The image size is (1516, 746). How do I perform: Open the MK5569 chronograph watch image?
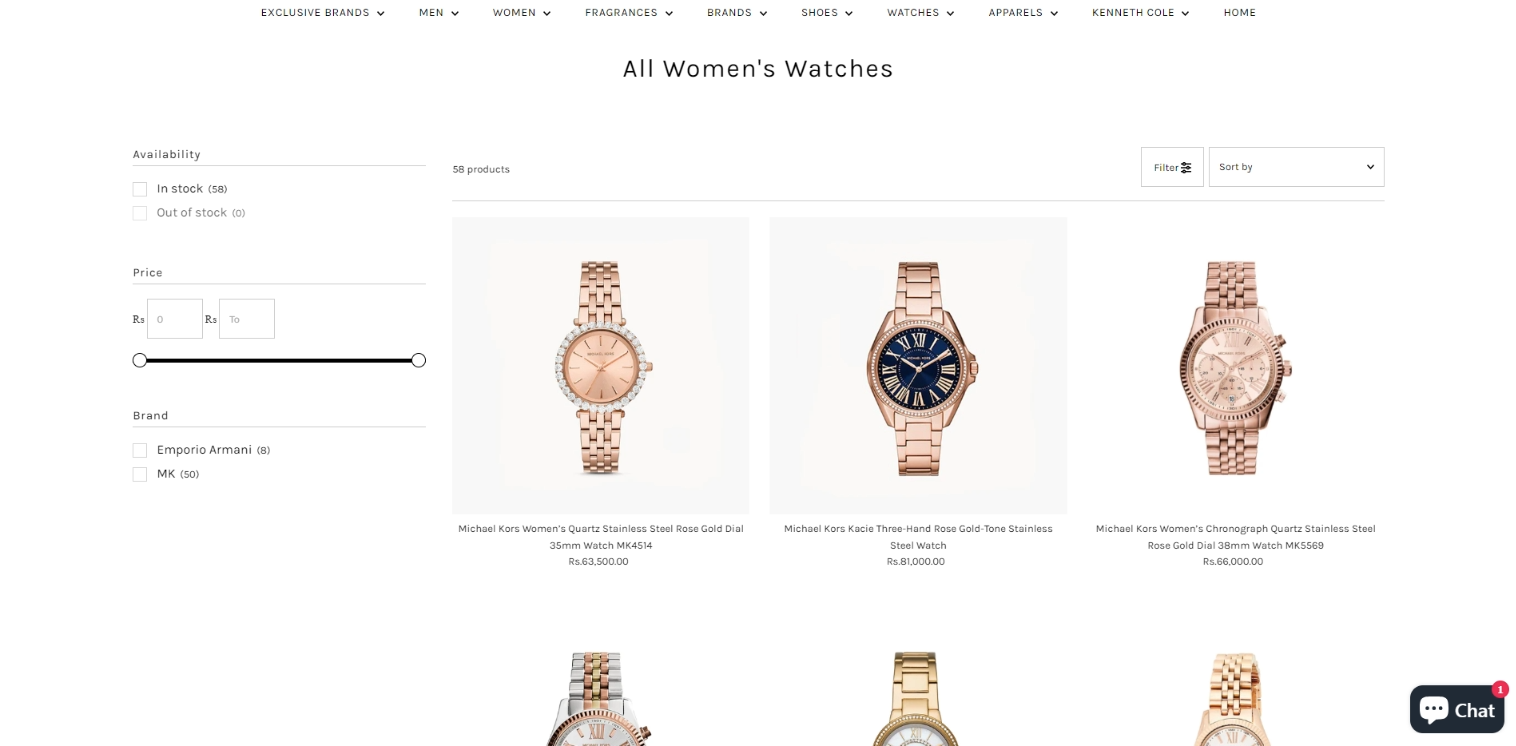(1235, 366)
